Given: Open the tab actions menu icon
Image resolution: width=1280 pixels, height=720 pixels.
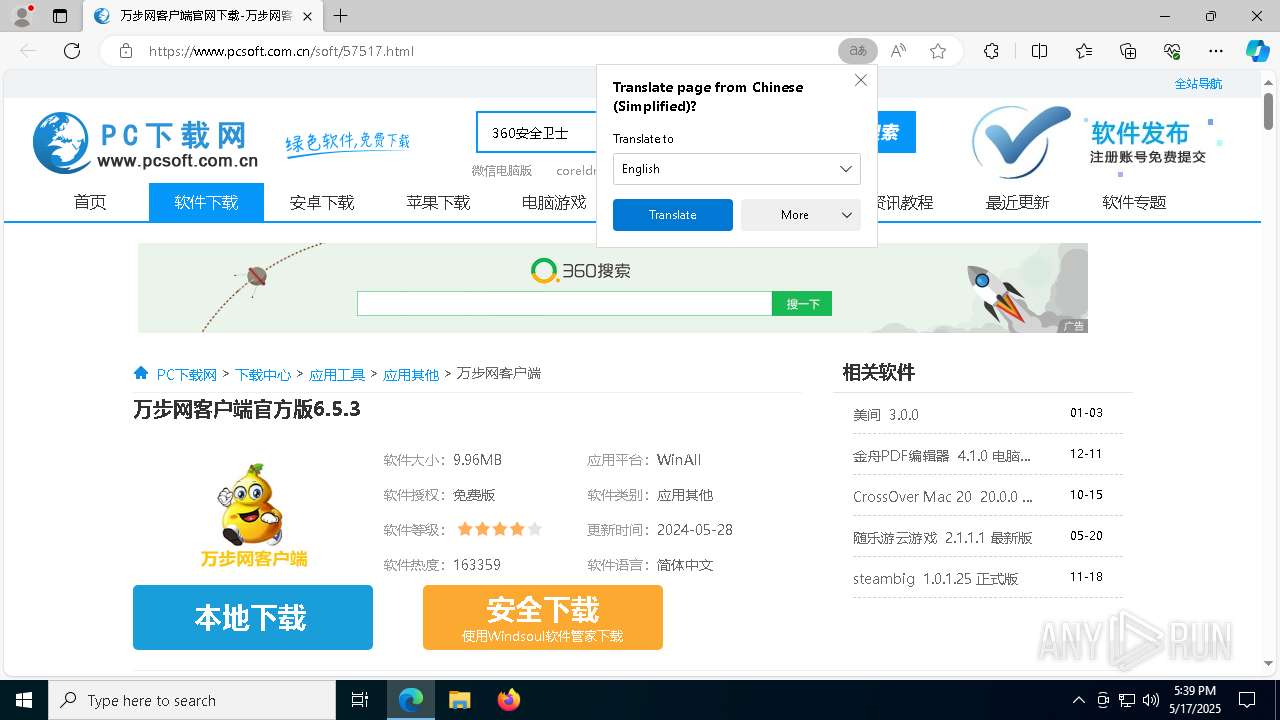Looking at the screenshot, I should [x=60, y=16].
